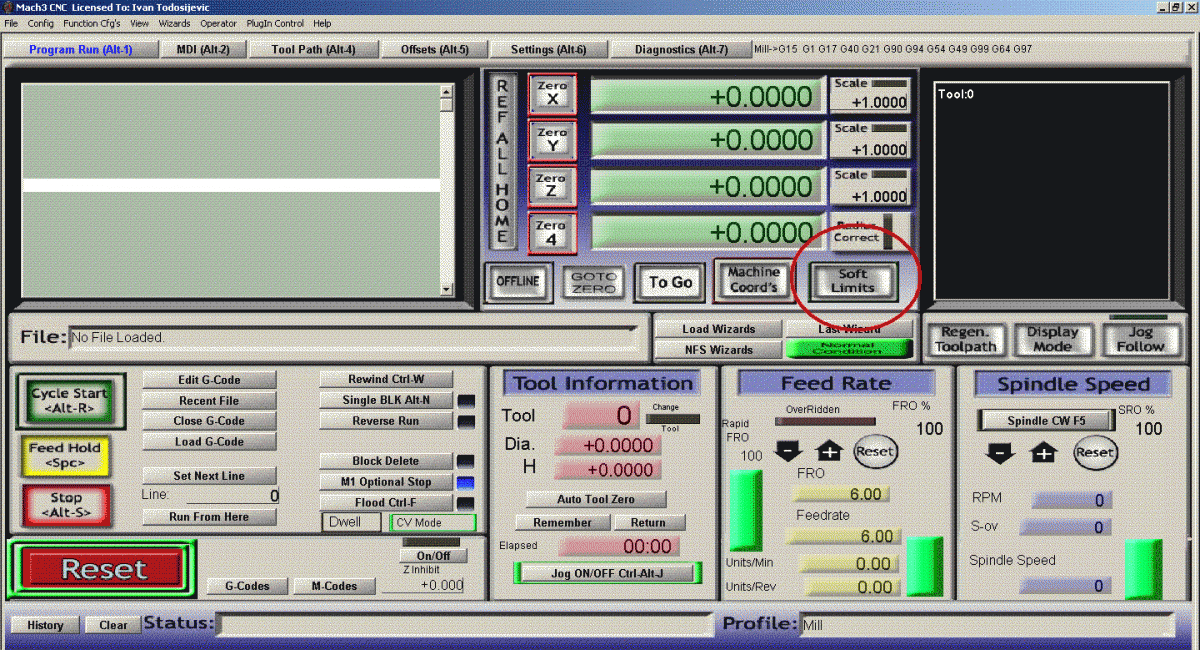The height and width of the screenshot is (650, 1200).
Task: Toggle Flood Ctrl-F coolant
Action: [x=386, y=503]
